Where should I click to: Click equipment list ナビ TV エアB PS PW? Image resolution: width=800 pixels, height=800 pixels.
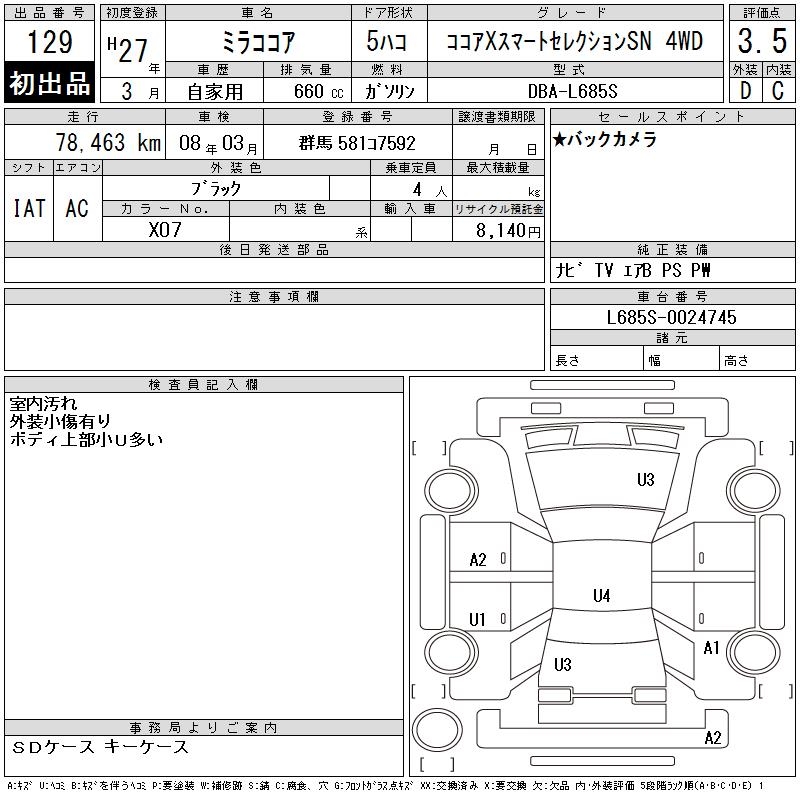tap(632, 270)
